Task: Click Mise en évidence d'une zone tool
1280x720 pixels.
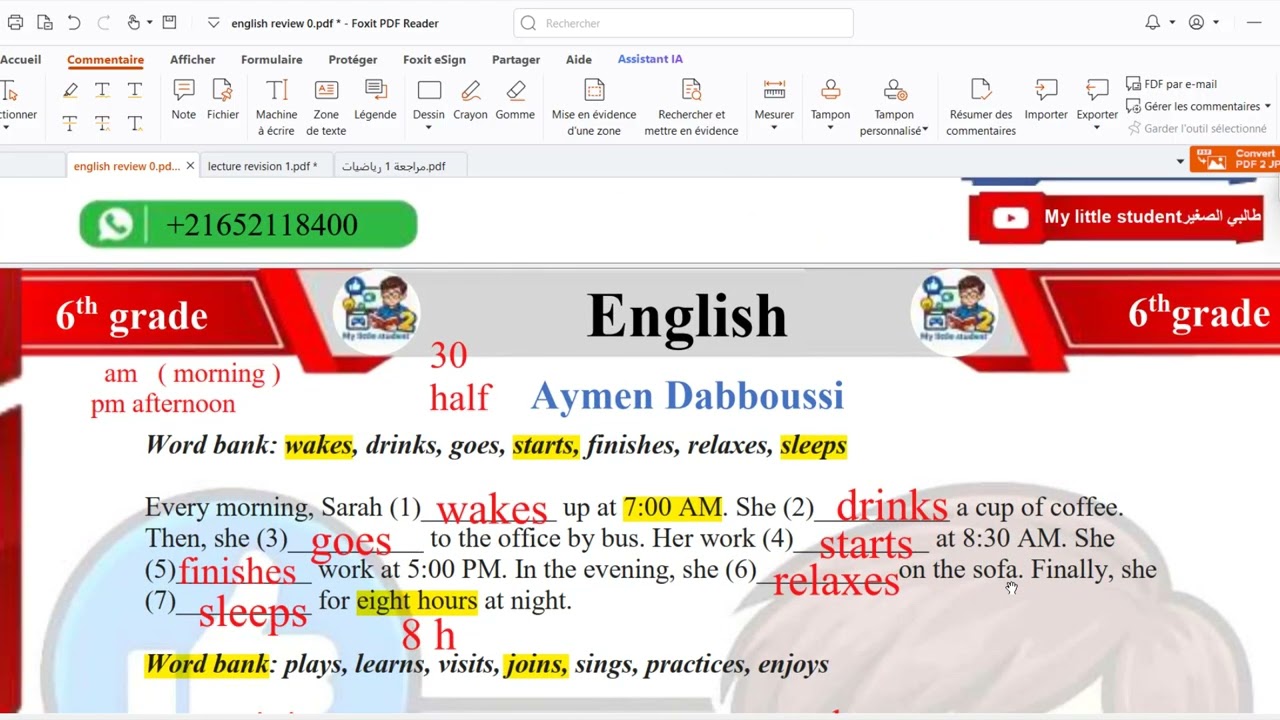Action: point(594,108)
